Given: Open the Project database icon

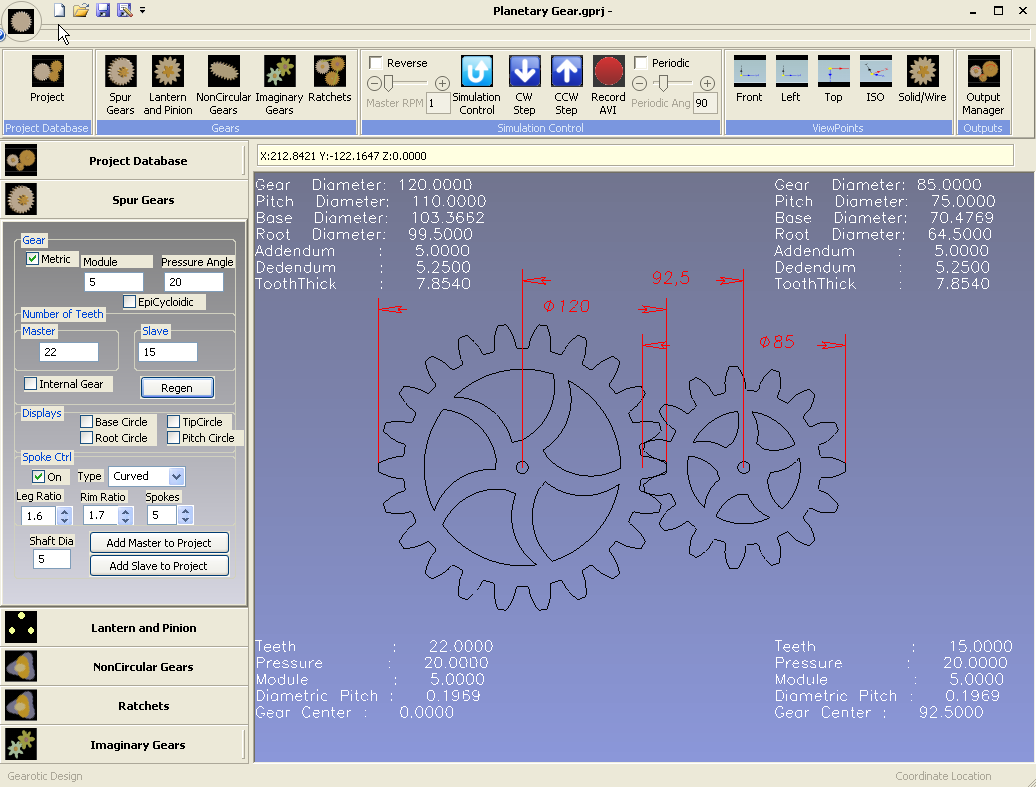Looking at the screenshot, I should [47, 80].
